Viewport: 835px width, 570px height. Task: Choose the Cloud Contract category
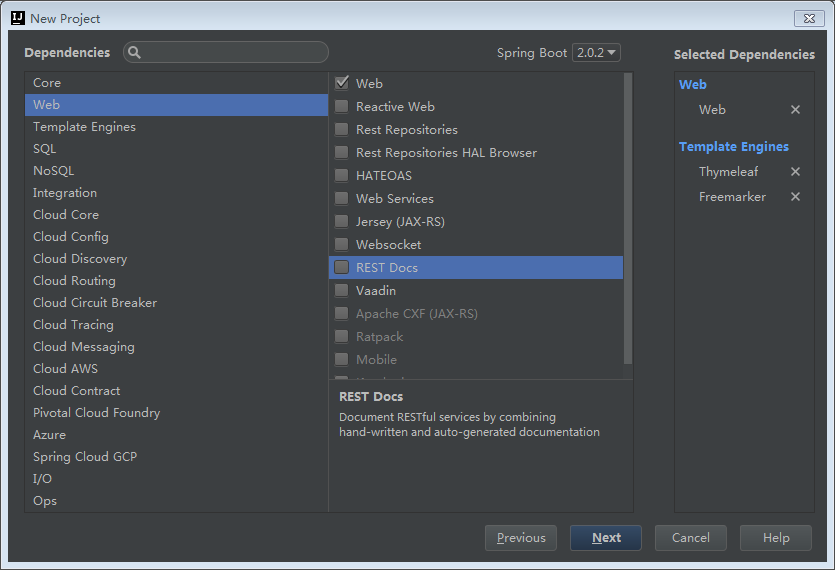click(x=176, y=390)
